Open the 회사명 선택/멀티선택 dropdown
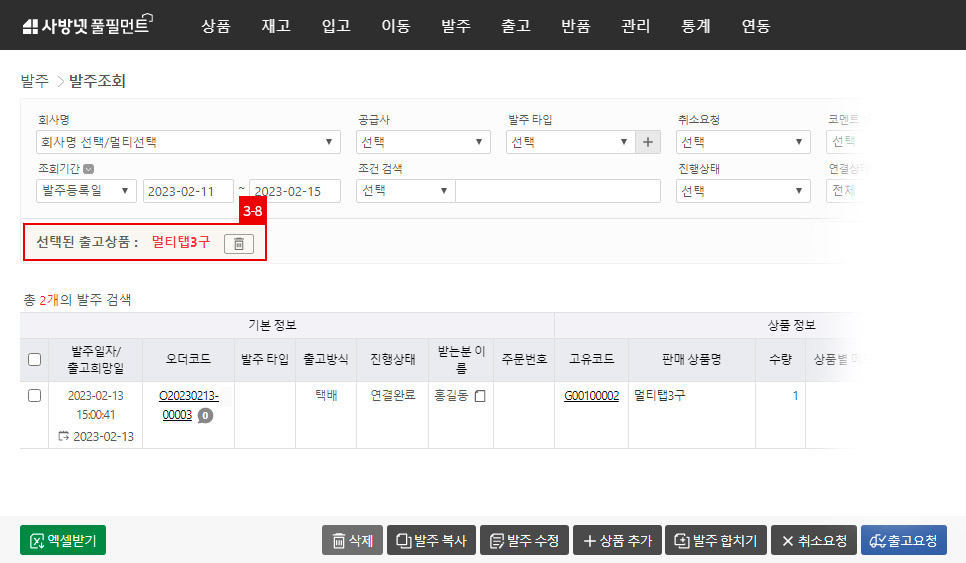 187,142
